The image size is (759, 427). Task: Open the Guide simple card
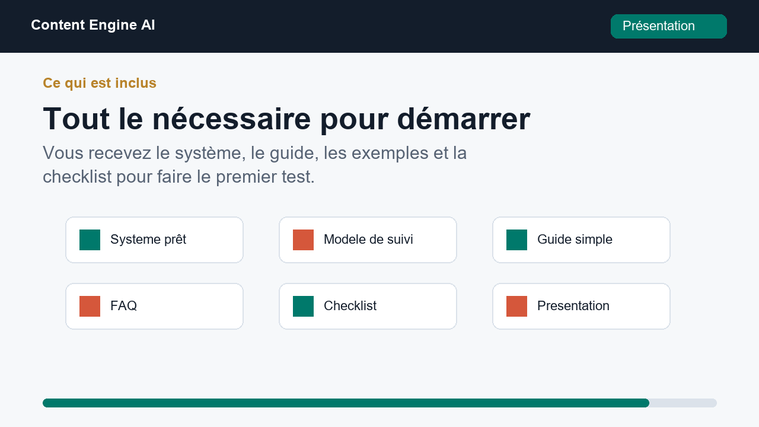pyautogui.click(x=581, y=240)
